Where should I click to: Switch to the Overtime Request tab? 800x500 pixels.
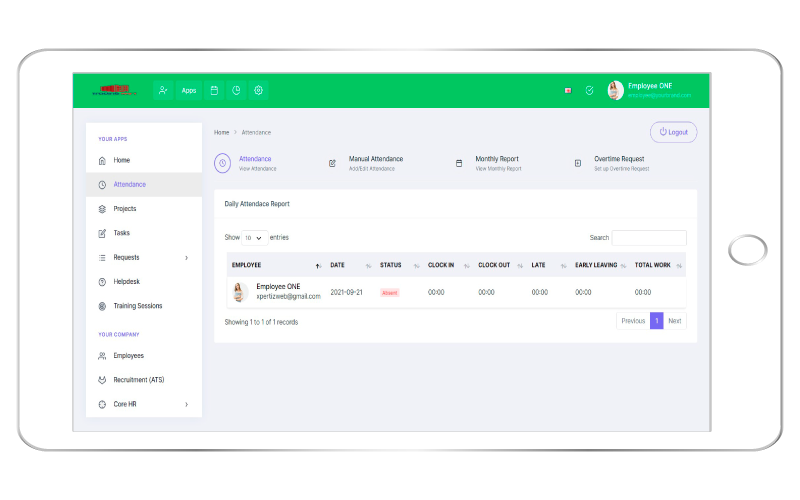(618, 159)
